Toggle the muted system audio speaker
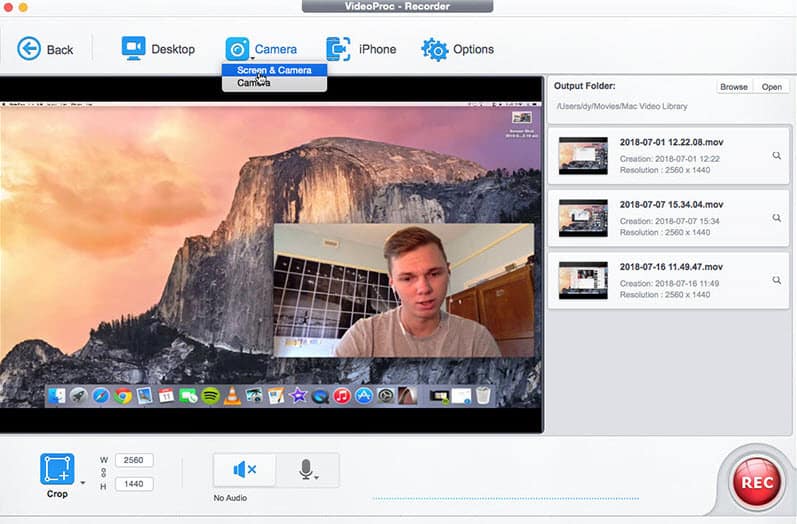 (x=245, y=469)
